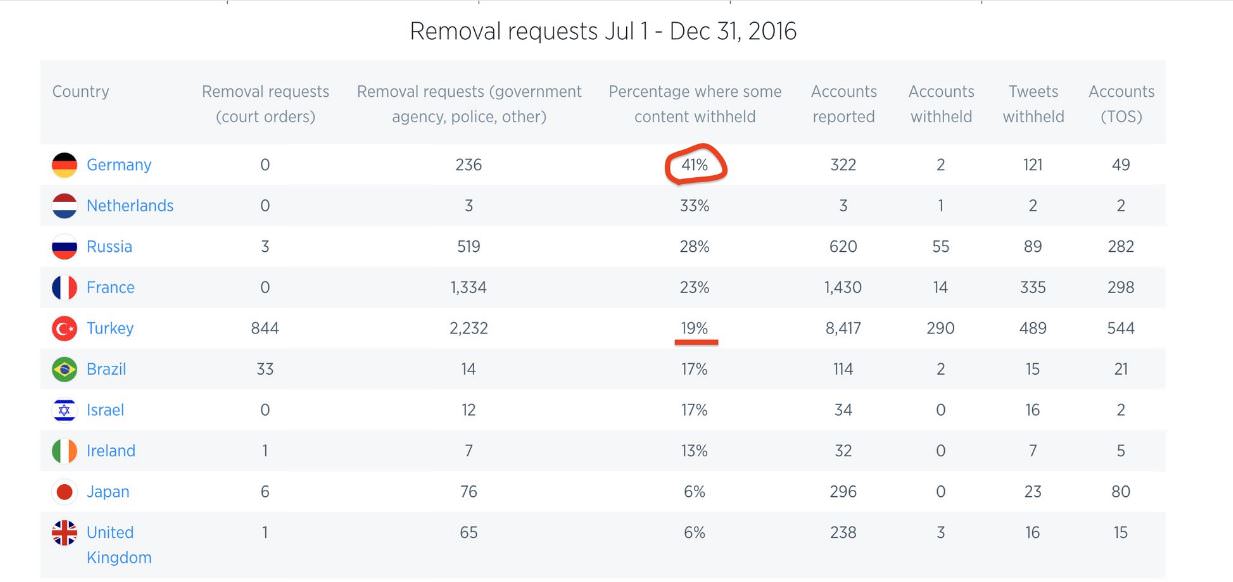Screen dimensions: 1233x582
Task: Click the Japan flag icon
Action: (x=64, y=492)
